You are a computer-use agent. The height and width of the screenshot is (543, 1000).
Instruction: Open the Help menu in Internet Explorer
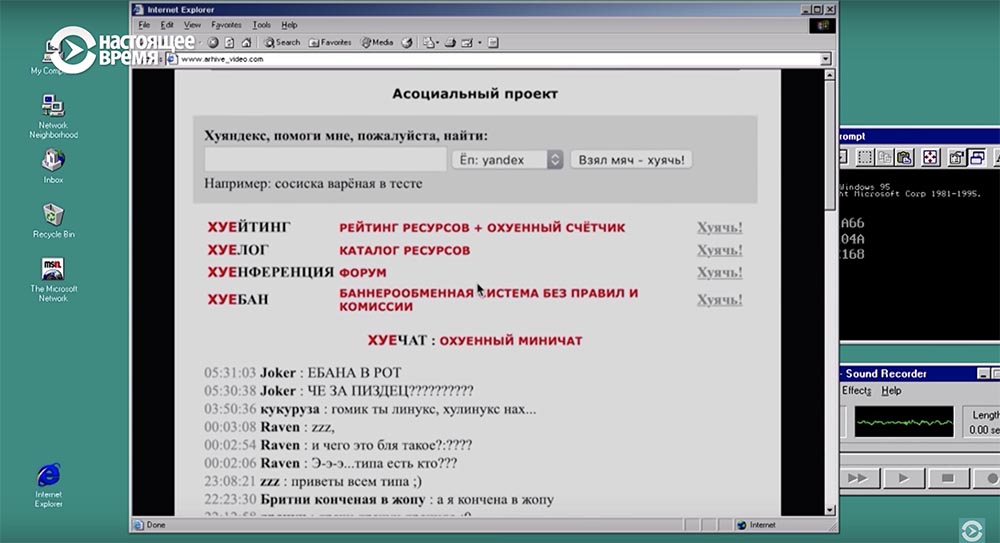(x=290, y=25)
